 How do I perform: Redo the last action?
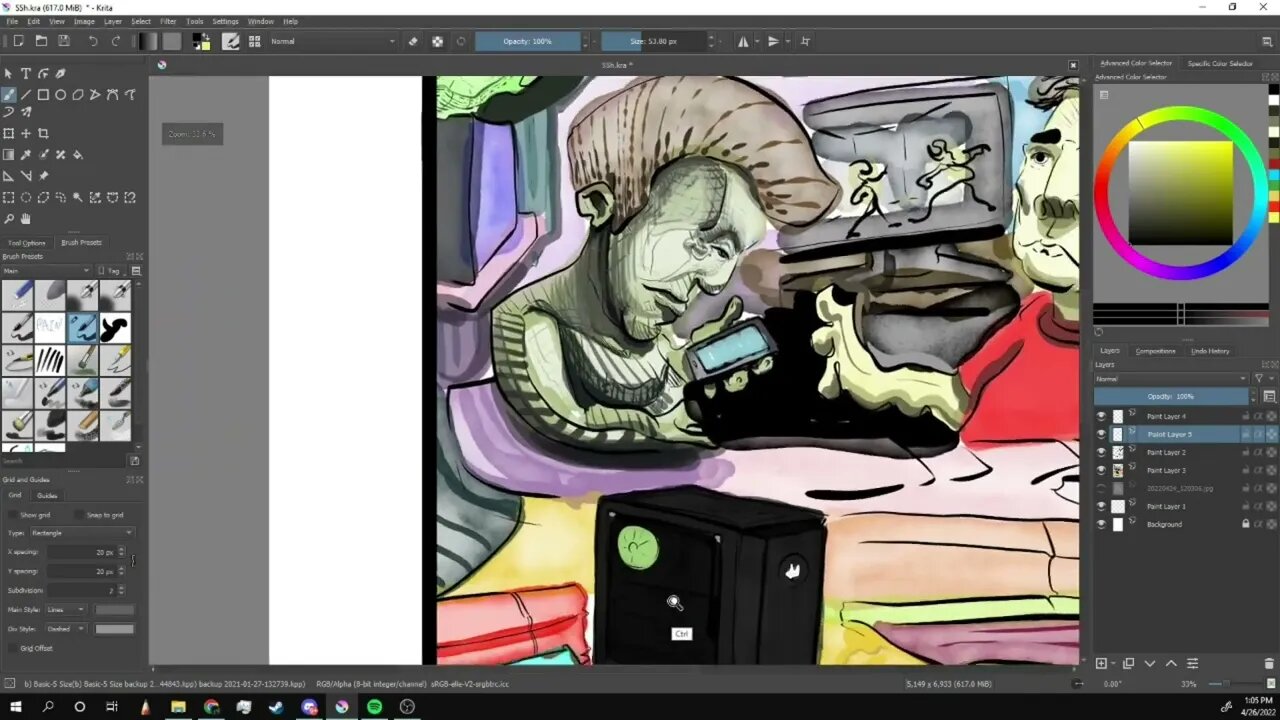(116, 41)
